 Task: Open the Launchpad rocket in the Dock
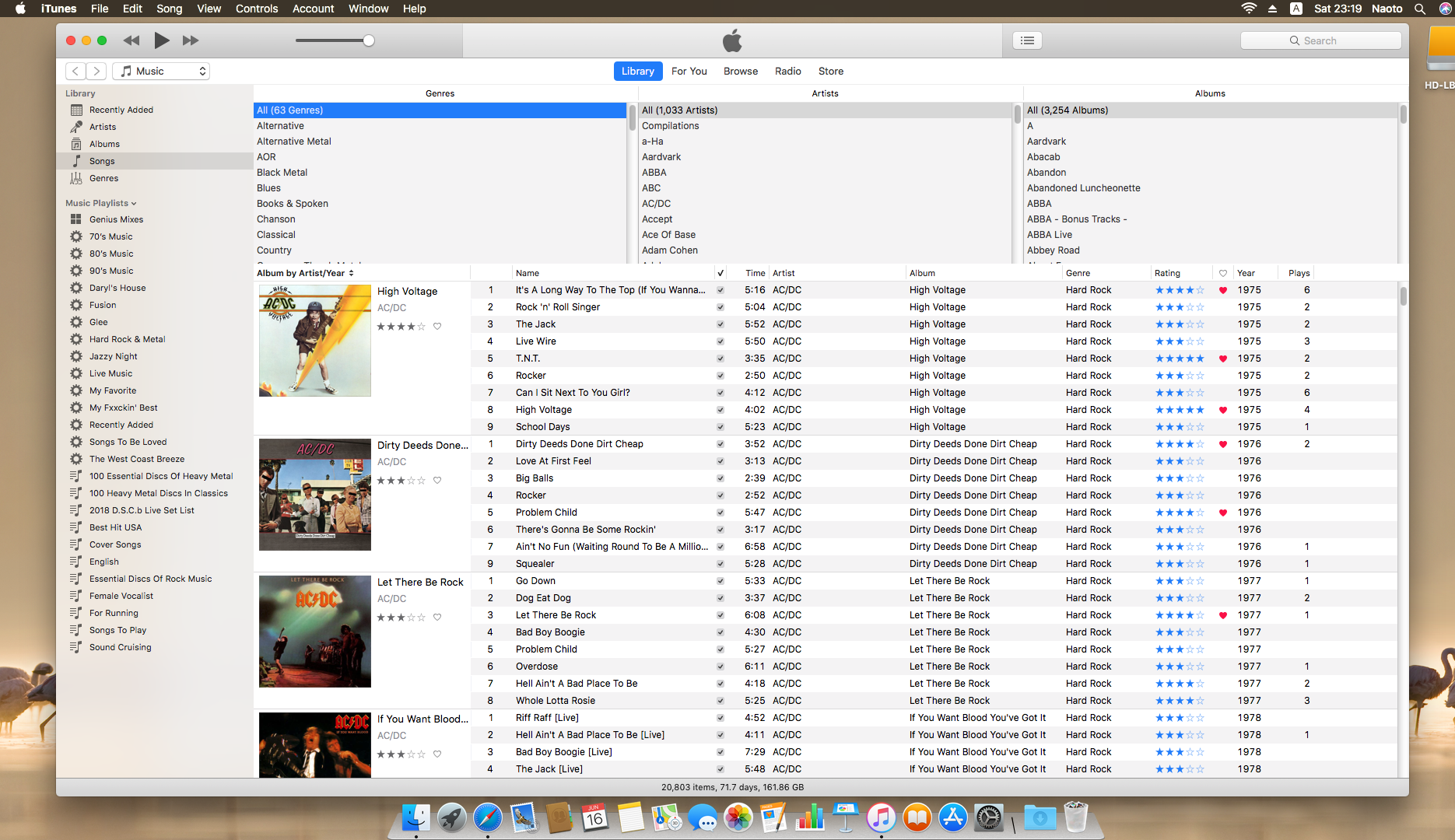point(451,817)
